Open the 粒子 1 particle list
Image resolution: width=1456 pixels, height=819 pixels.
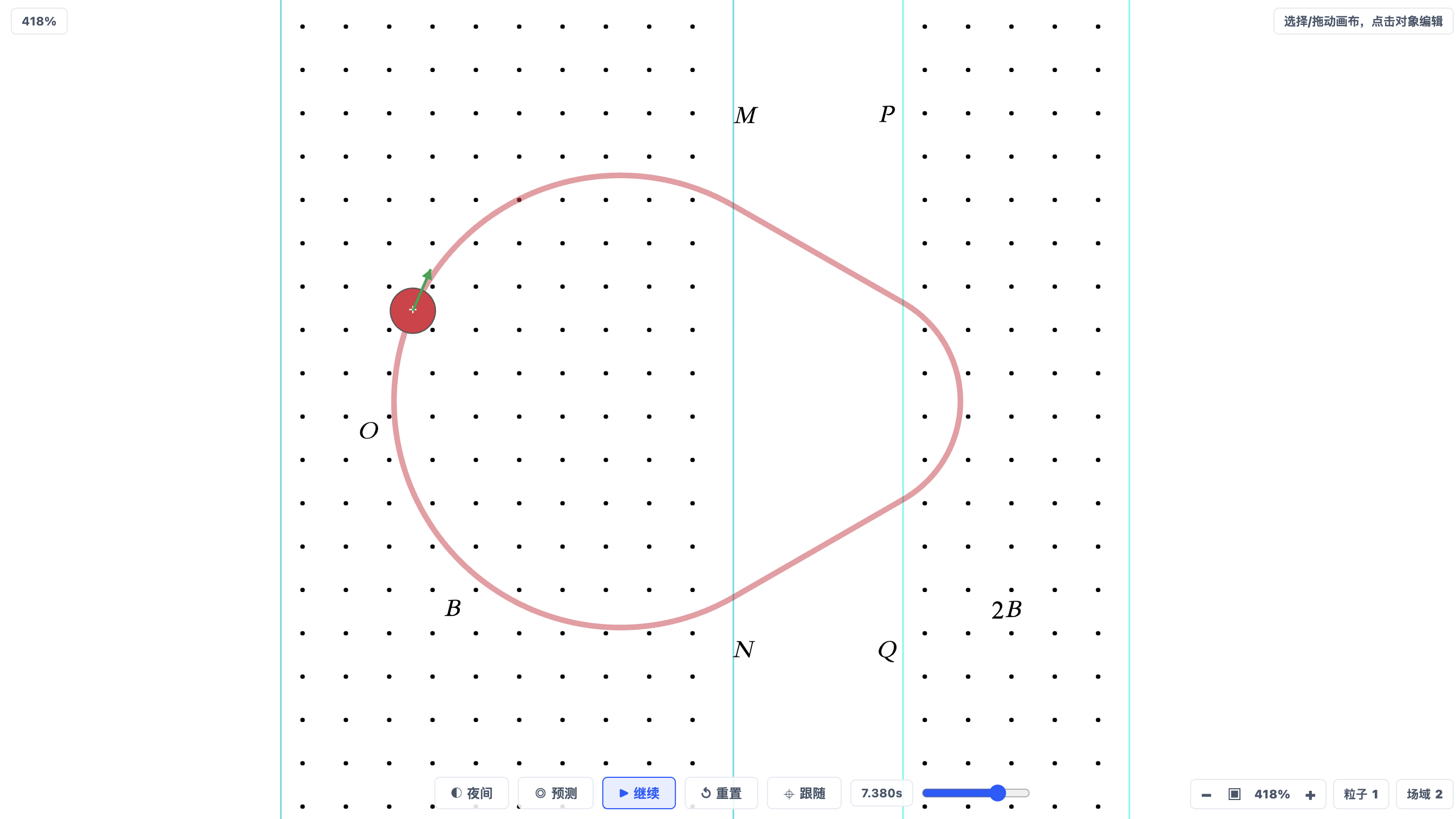click(1361, 794)
